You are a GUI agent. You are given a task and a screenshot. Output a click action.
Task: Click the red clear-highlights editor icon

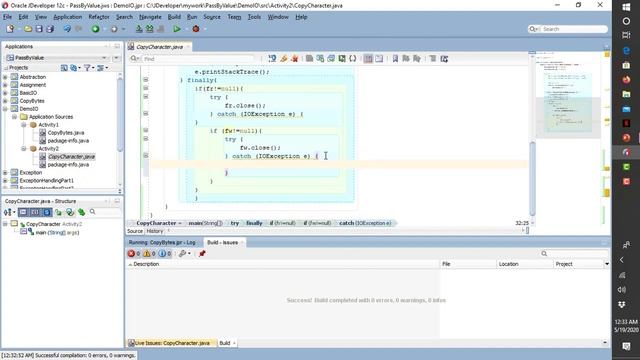click(x=294, y=59)
